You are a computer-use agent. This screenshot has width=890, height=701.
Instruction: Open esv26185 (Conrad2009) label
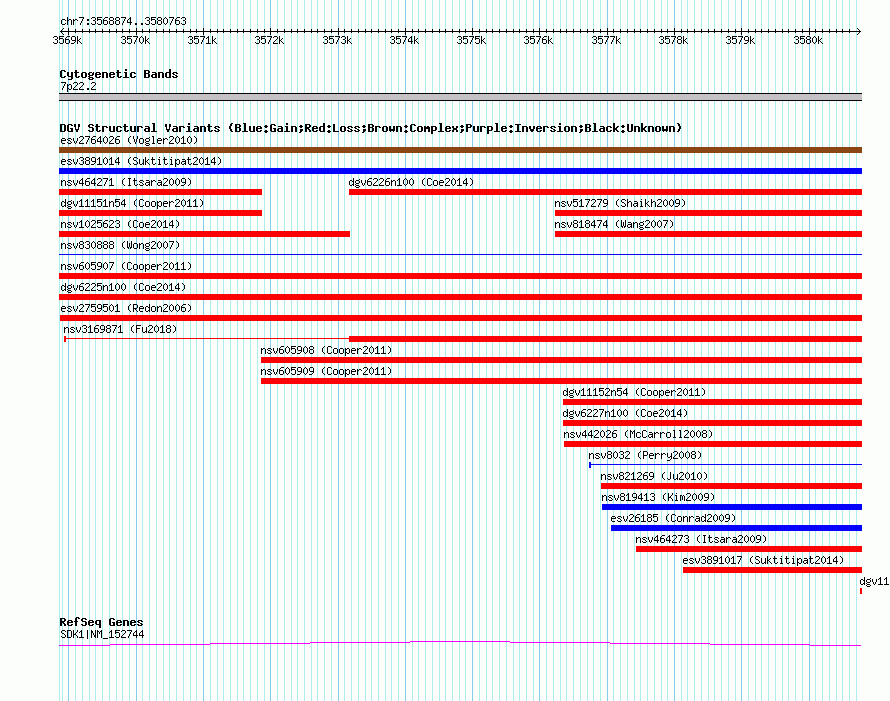[673, 518]
